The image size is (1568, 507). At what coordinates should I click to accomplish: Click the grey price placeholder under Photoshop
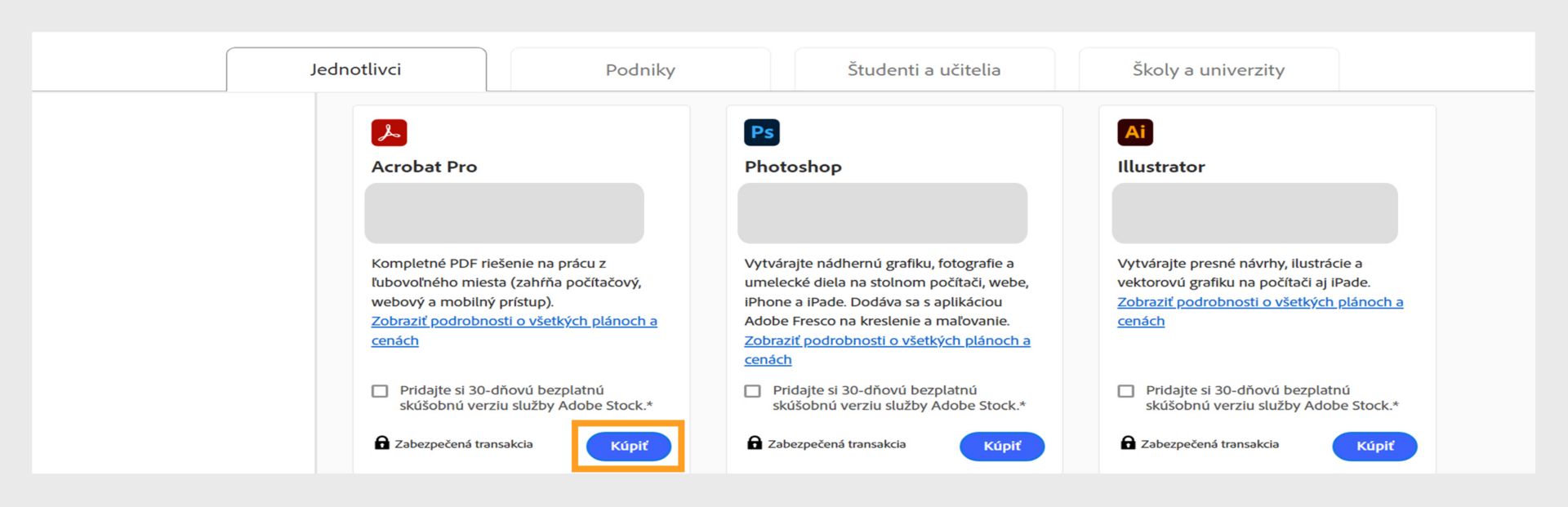pos(882,213)
